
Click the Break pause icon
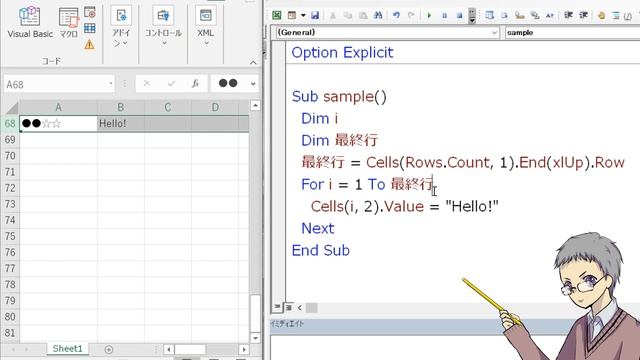444,16
